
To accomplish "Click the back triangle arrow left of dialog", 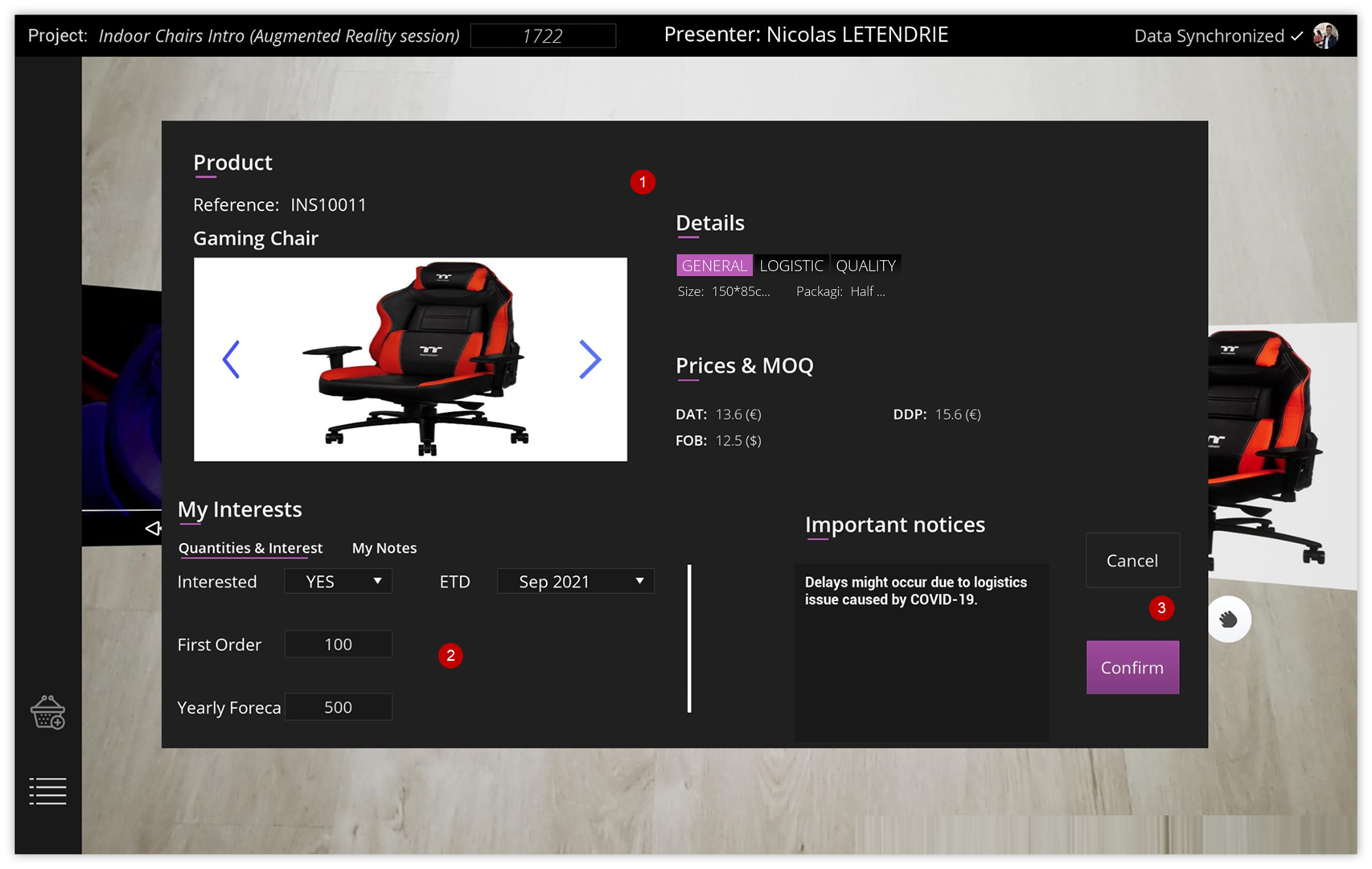I will 153,529.
